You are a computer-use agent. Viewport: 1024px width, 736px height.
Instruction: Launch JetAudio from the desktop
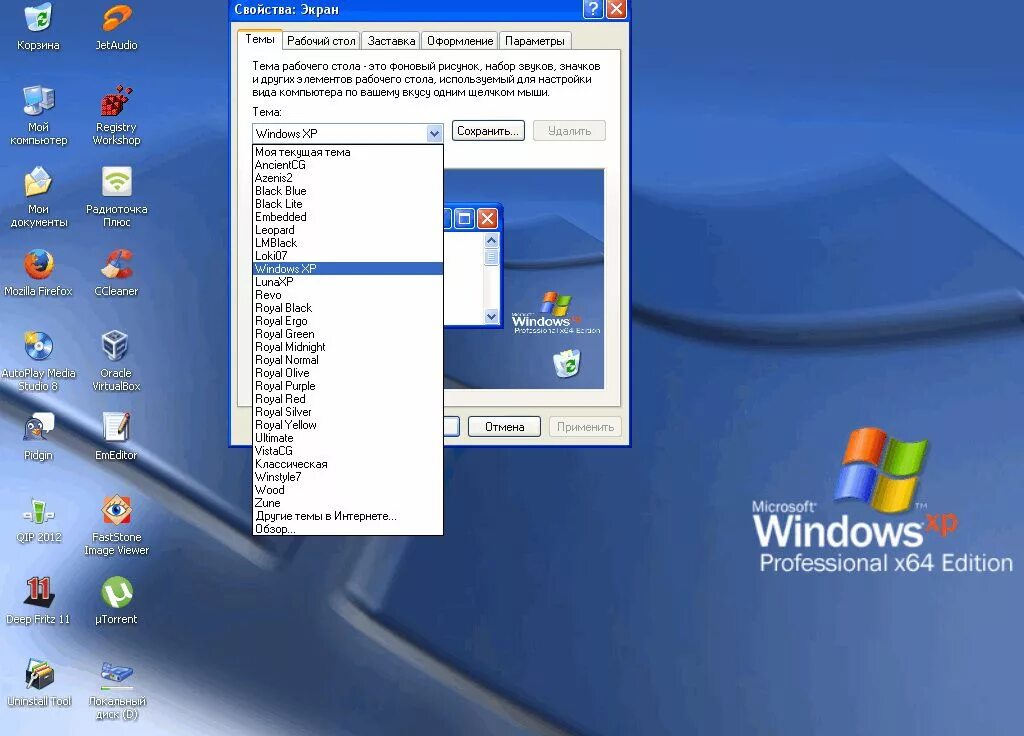click(x=116, y=26)
